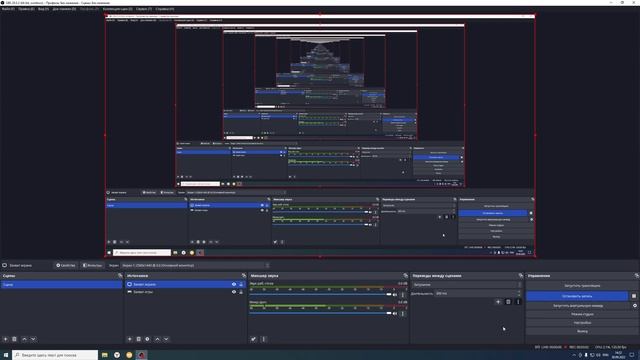Viewport: 640px width, 360px height.
Task: Adjust the desktop audio volume slider
Action: [320, 294]
